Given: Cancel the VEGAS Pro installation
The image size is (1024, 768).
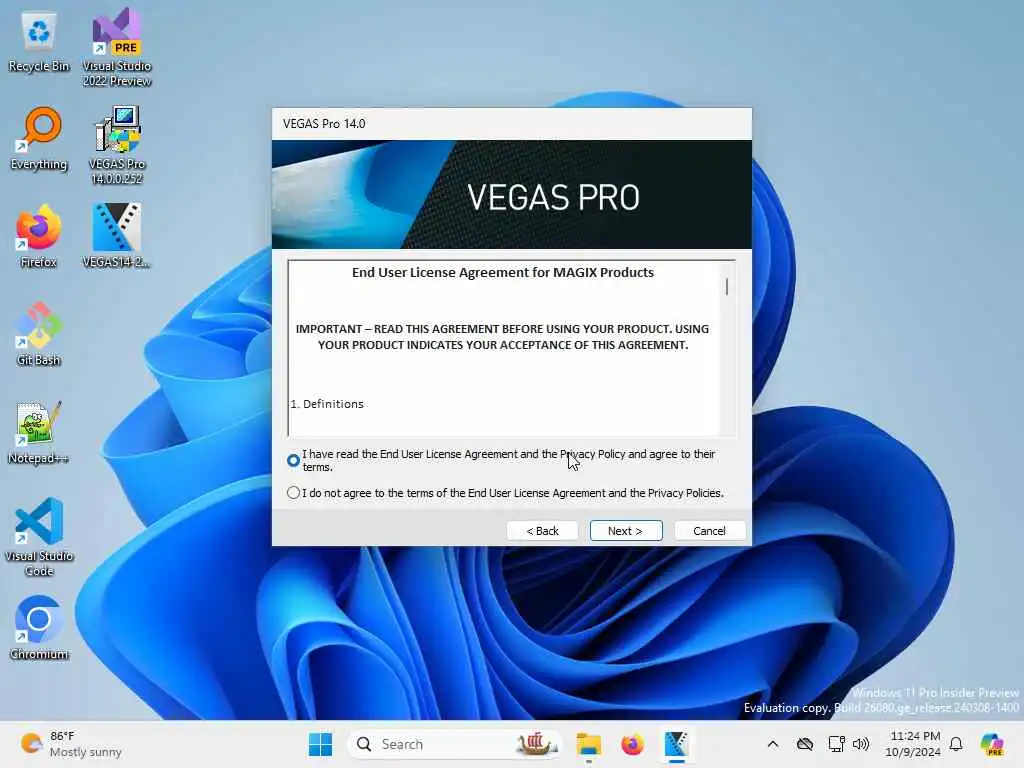Looking at the screenshot, I should pos(709,530).
